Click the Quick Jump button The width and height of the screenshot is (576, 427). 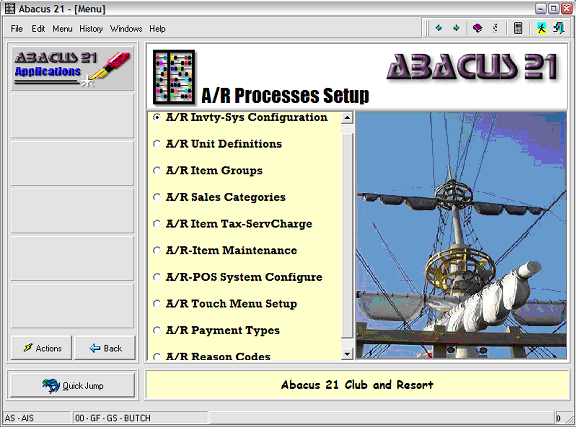[72, 385]
